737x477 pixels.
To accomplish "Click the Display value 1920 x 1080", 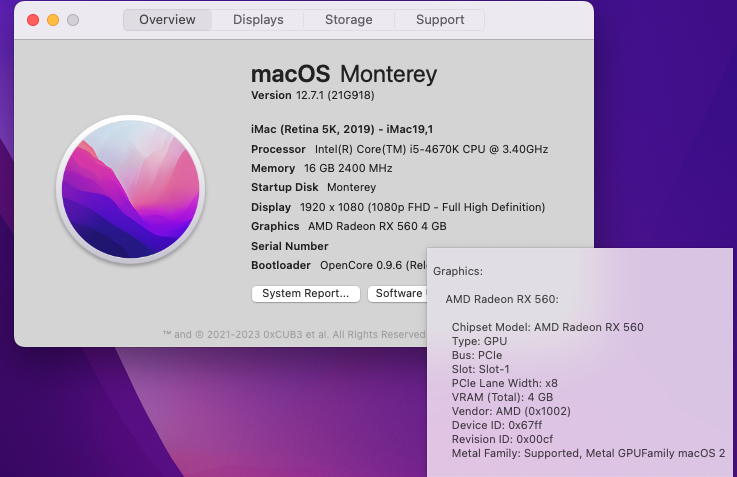I will click(423, 207).
